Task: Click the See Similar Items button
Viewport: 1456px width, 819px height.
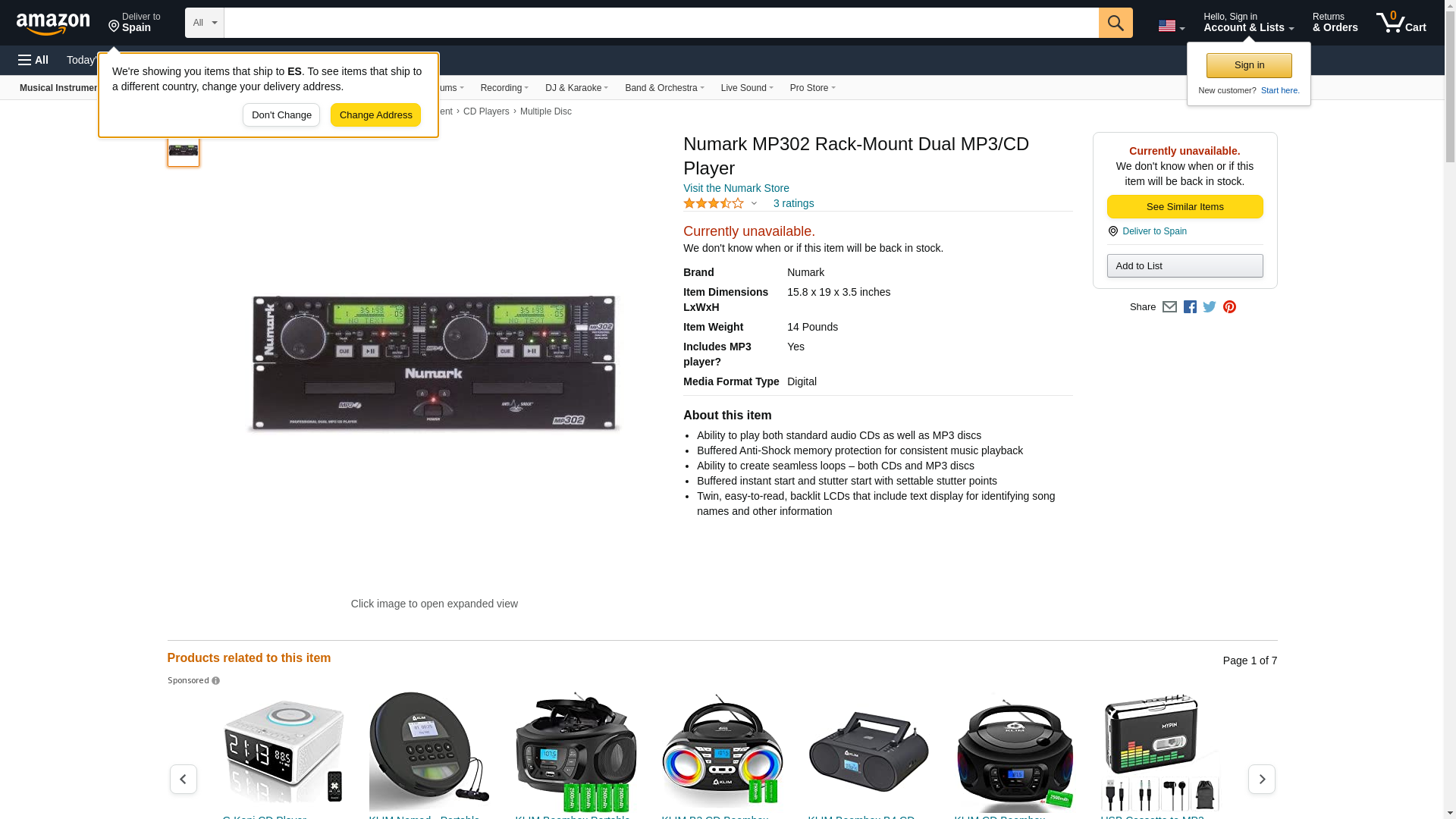Action: (x=1185, y=207)
